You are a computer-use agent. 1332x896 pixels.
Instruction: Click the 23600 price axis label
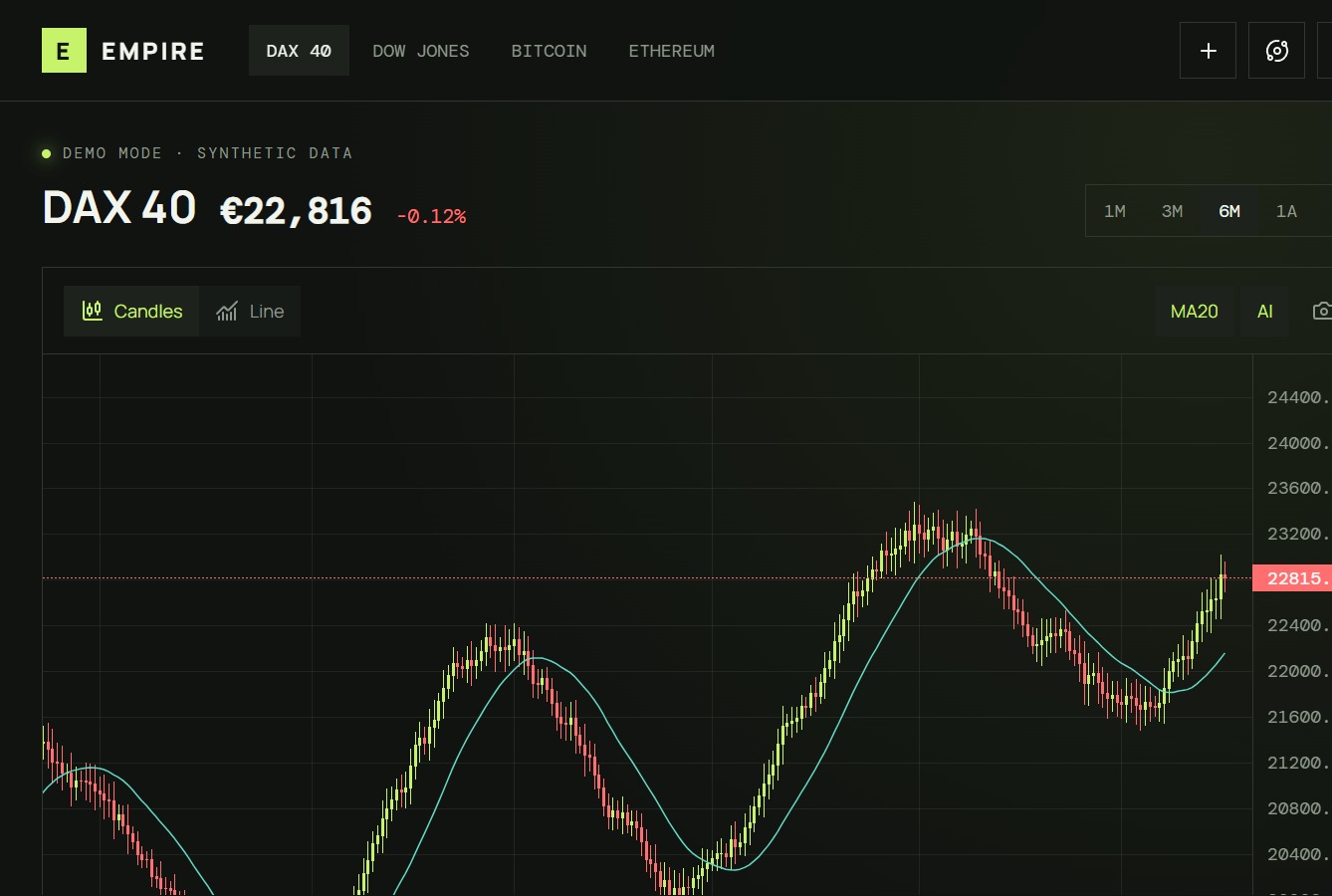coord(1298,488)
